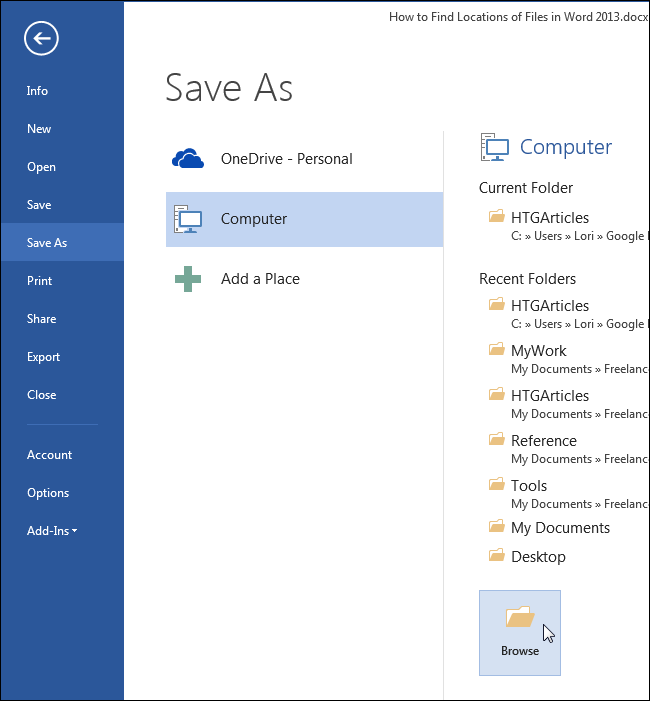Image resolution: width=650 pixels, height=701 pixels.
Task: Click the green Add a Place plus icon
Action: 188,279
